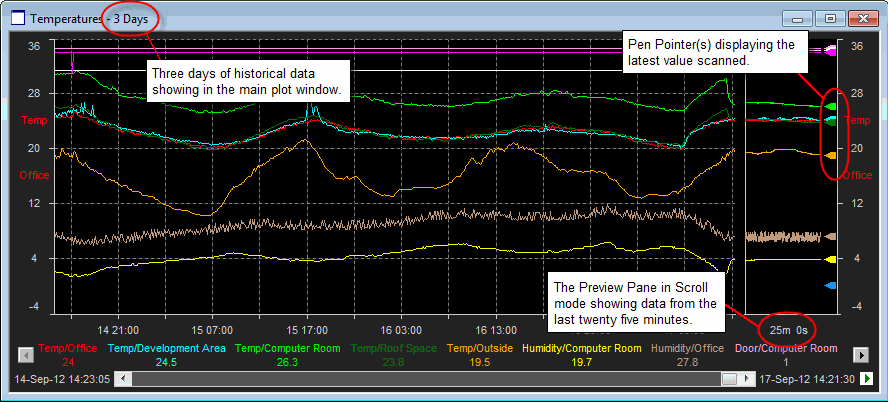The image size is (888, 402).
Task: Toggle the Temp/Development Area pen label
Action: [166, 348]
